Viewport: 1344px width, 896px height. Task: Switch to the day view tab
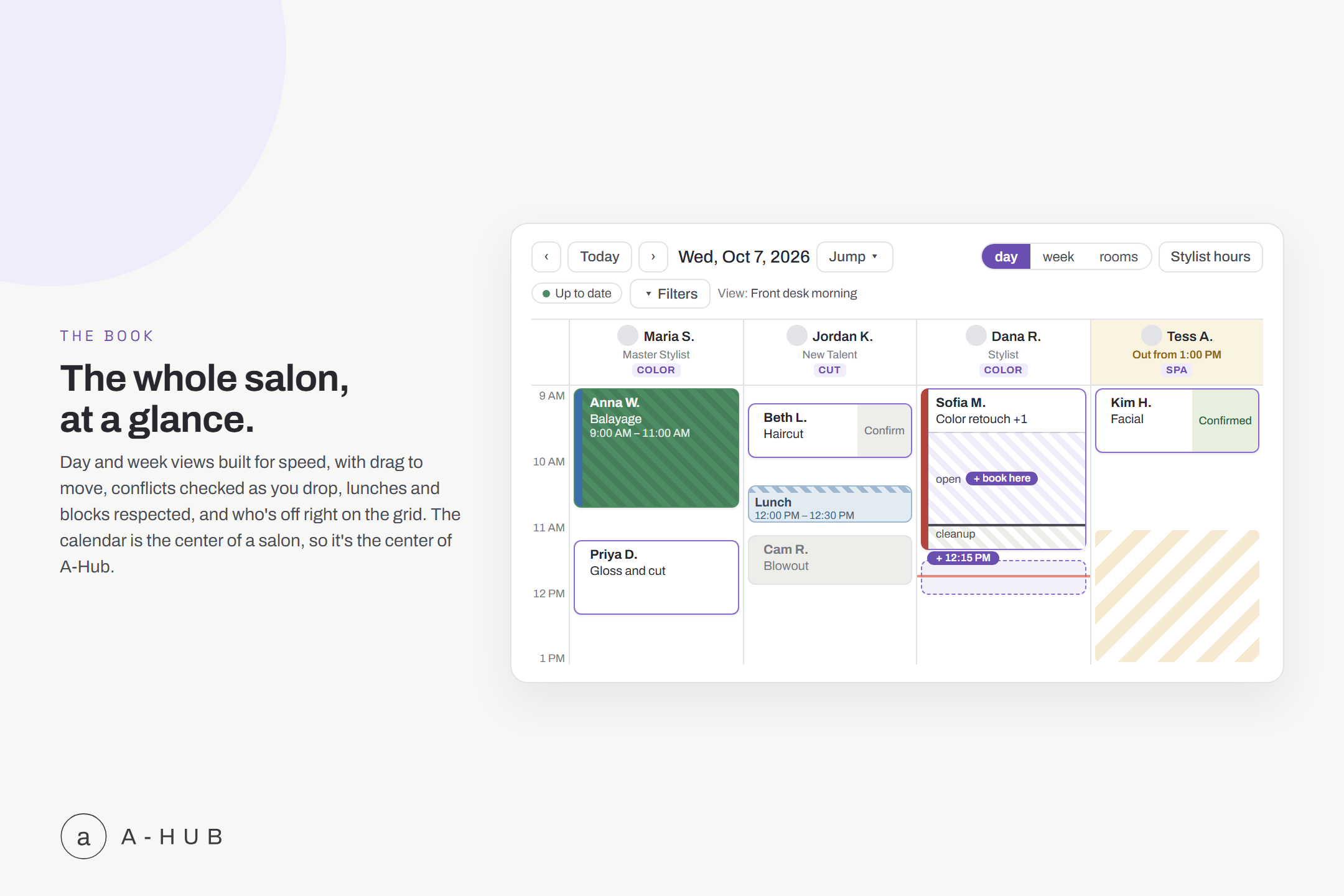pos(1006,257)
